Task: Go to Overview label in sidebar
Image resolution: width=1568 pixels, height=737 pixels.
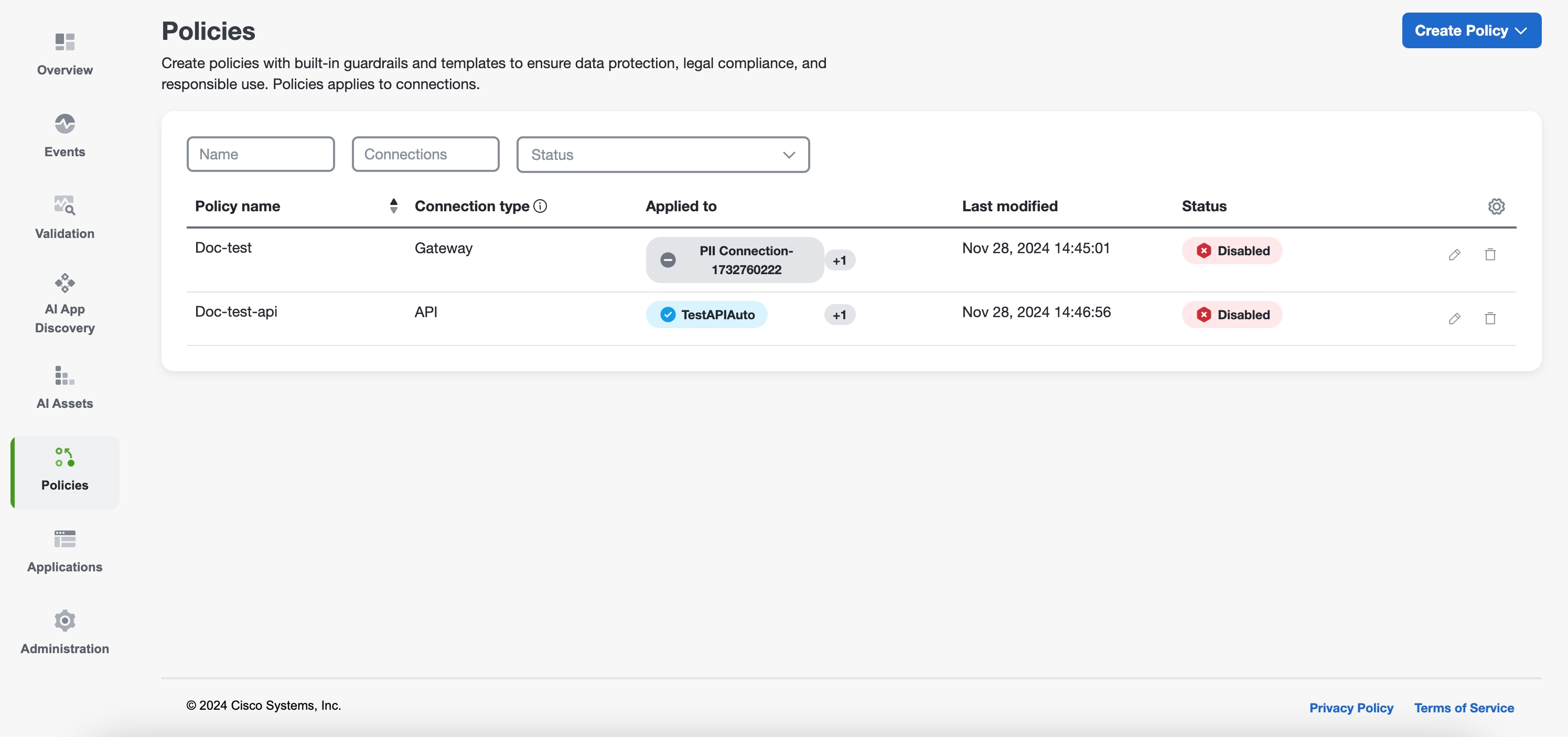Action: pyautogui.click(x=65, y=70)
